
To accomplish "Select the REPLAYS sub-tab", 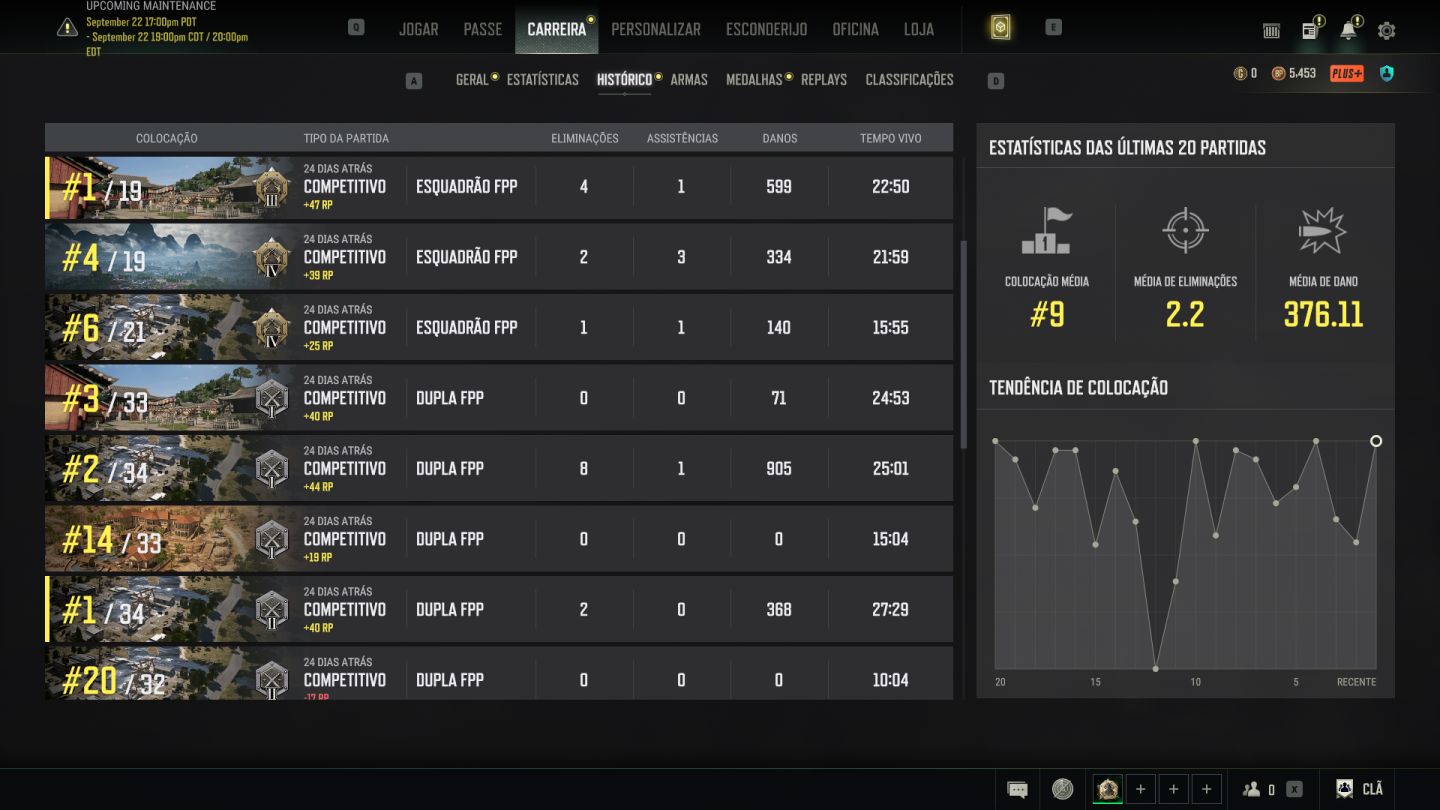I will coord(824,80).
